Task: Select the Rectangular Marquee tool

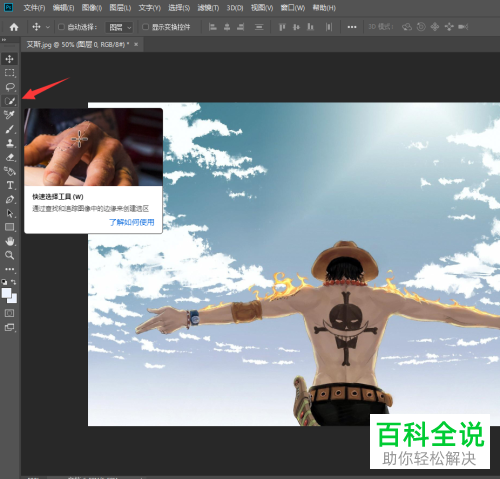Action: 9,73
